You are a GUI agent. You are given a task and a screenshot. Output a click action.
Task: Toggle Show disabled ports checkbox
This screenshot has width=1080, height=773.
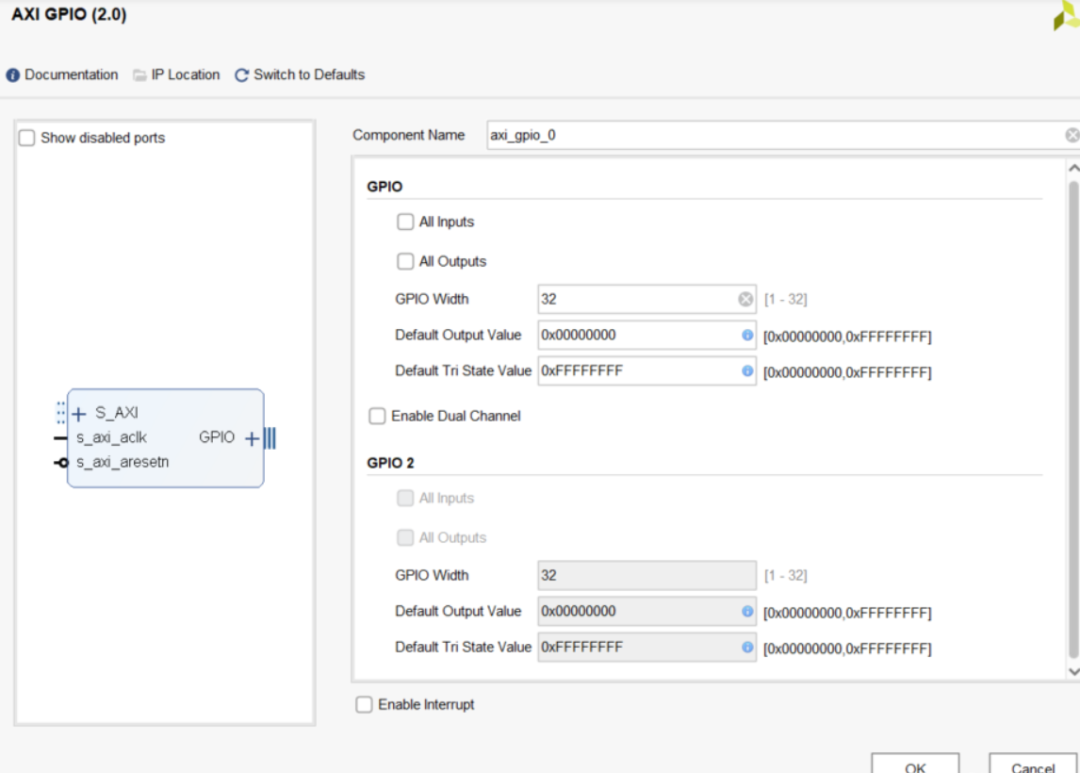27,138
